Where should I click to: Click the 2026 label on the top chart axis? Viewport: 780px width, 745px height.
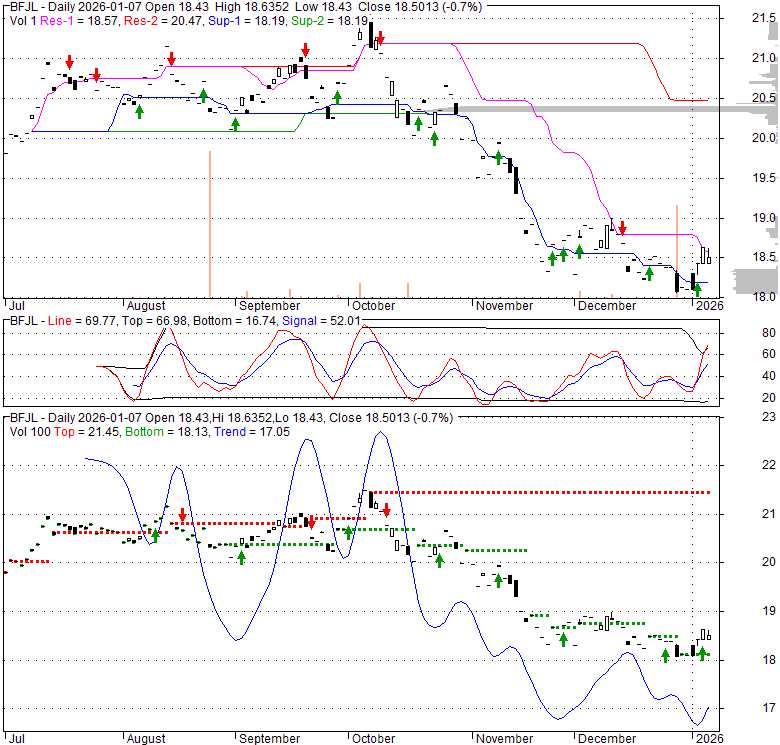pos(708,306)
